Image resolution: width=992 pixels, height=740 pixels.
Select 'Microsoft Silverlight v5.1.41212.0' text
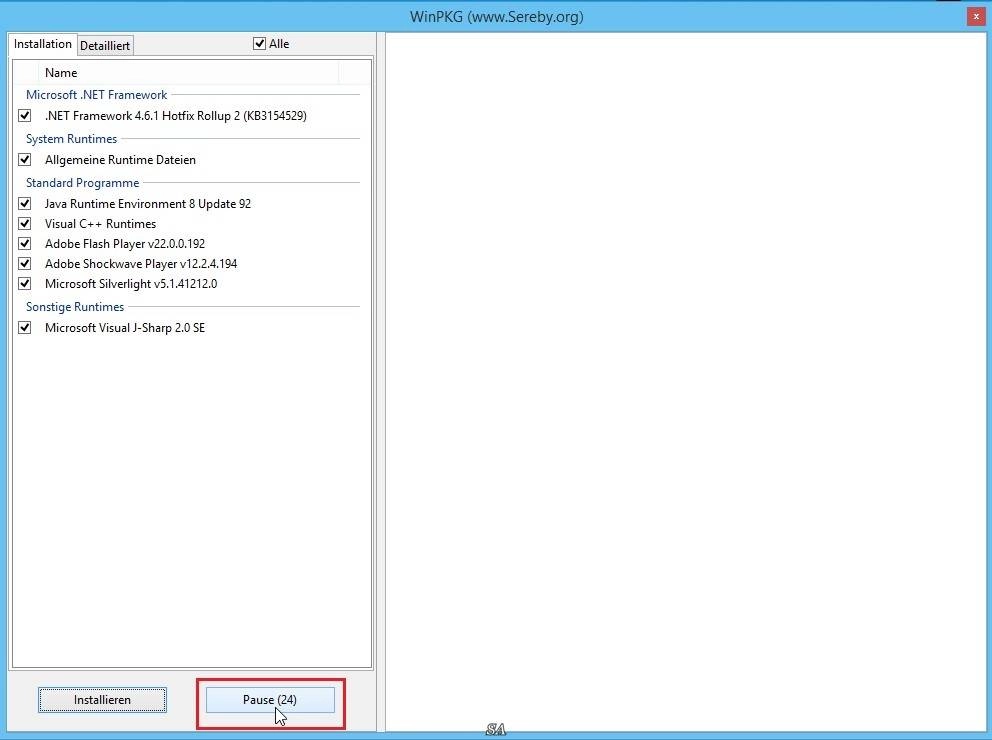[131, 284]
